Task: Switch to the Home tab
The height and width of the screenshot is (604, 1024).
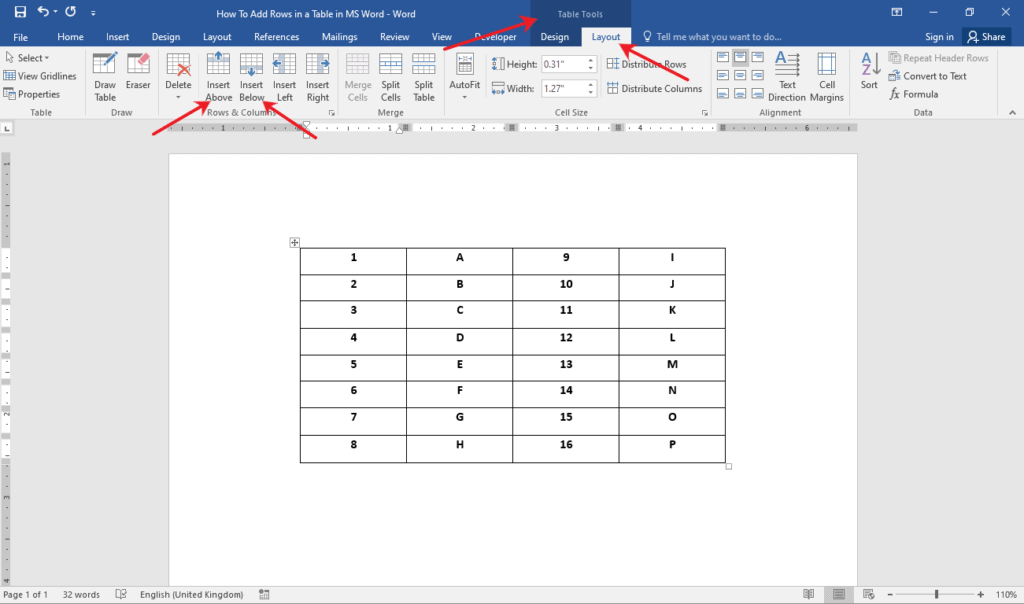Action: 71,37
